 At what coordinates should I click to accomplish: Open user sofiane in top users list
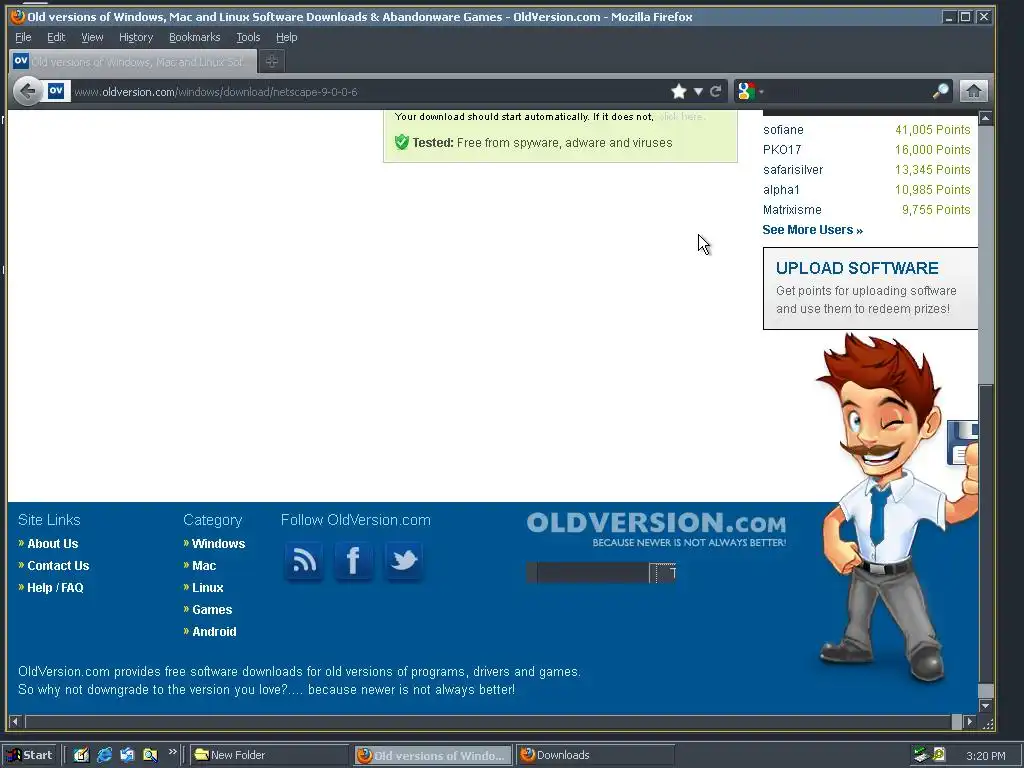783,130
